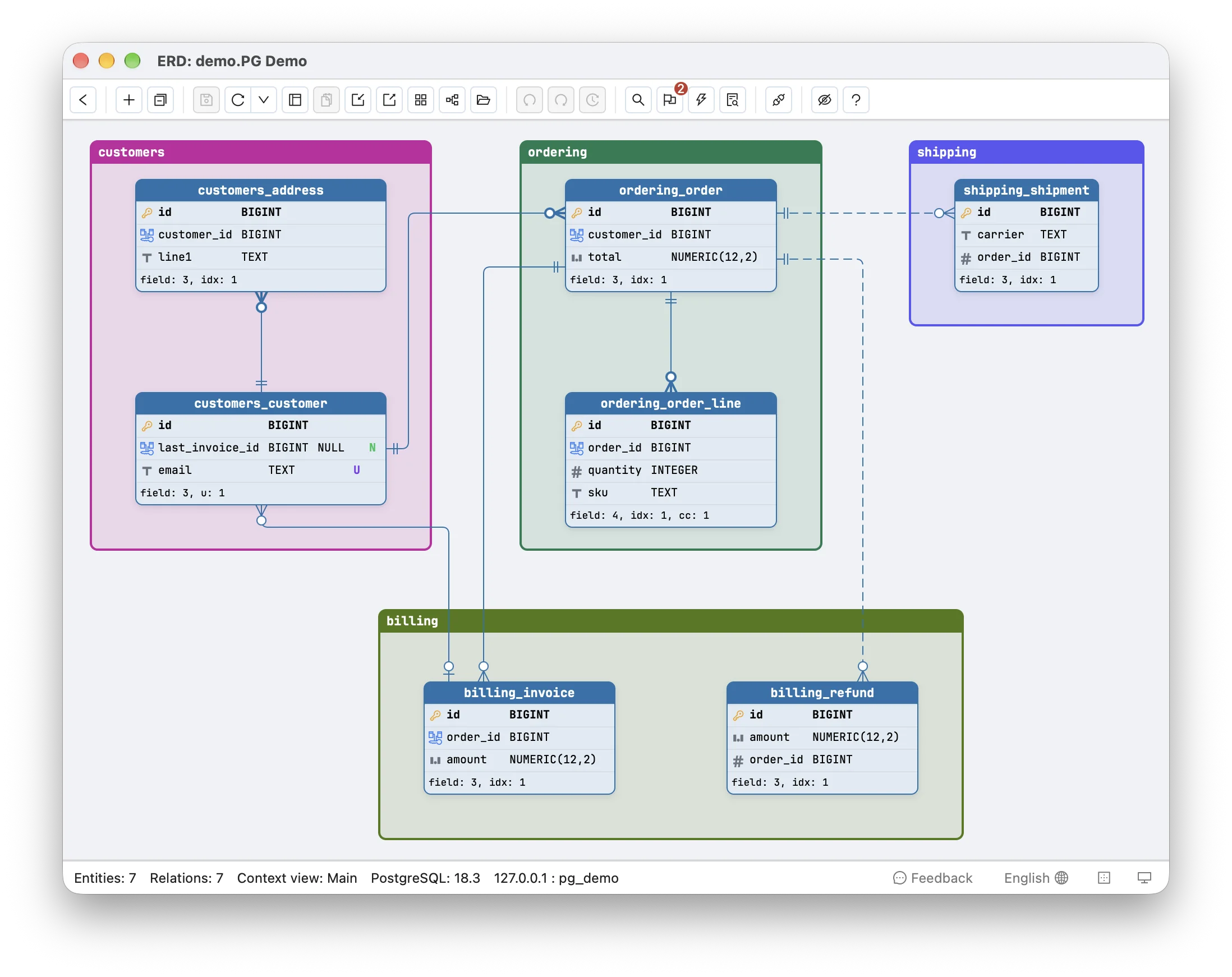Click the plug connection icon
The height and width of the screenshot is (977, 1232).
(x=778, y=100)
